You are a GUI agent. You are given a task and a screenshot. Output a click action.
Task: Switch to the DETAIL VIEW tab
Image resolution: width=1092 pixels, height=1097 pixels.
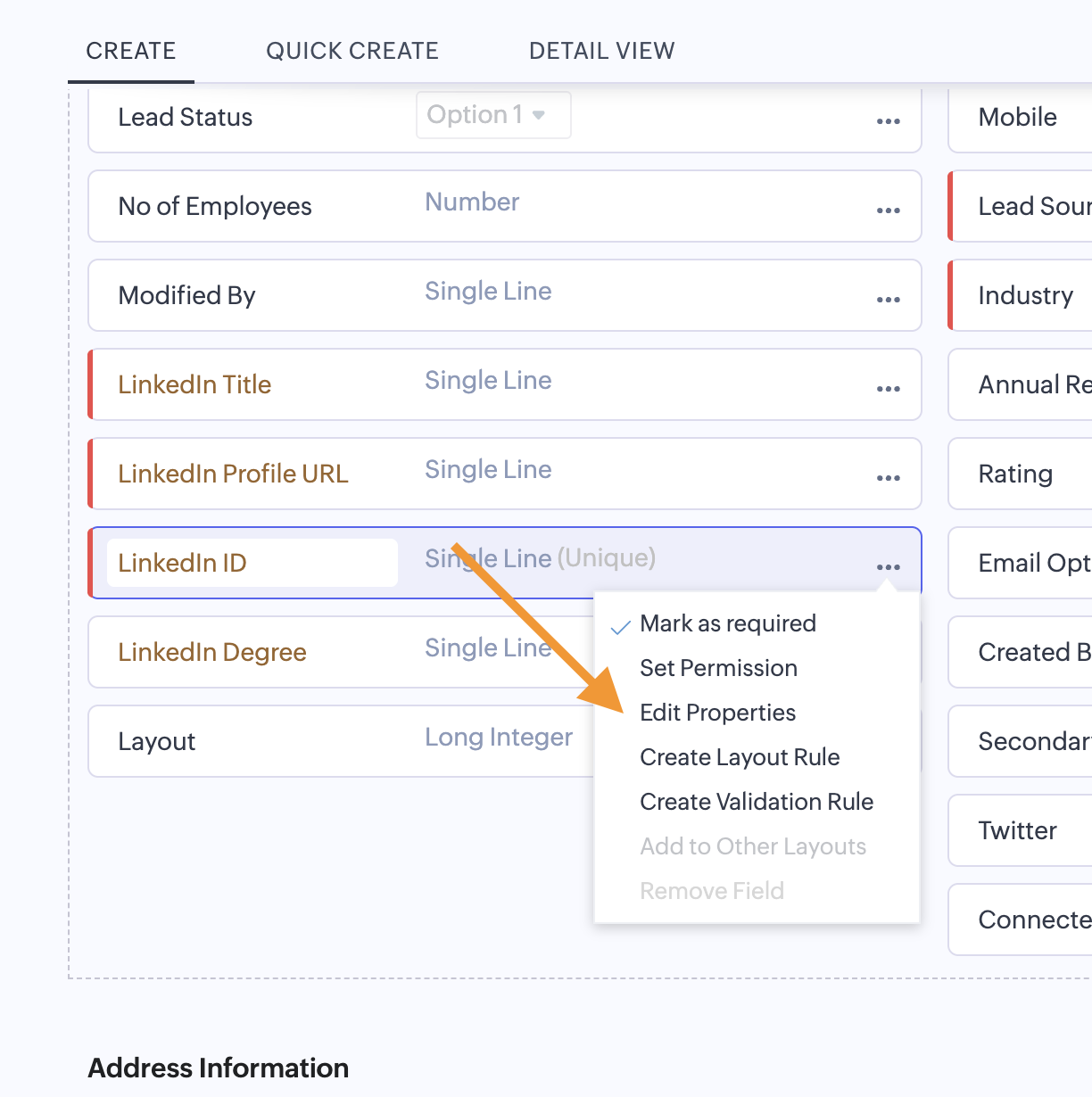[602, 51]
